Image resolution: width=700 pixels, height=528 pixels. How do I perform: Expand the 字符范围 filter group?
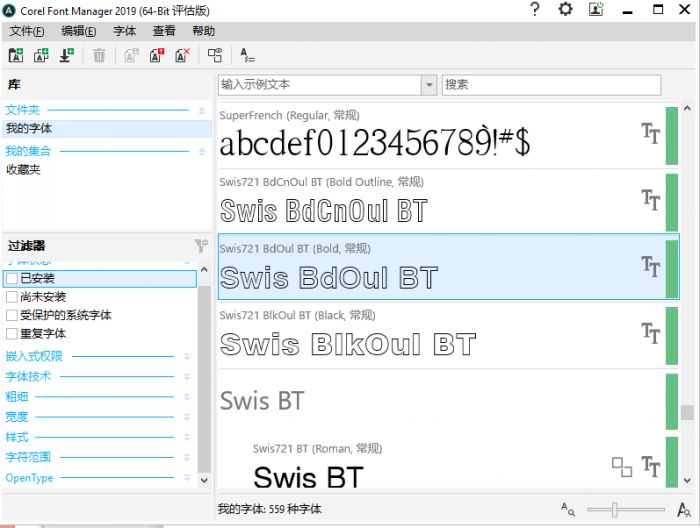click(187, 457)
